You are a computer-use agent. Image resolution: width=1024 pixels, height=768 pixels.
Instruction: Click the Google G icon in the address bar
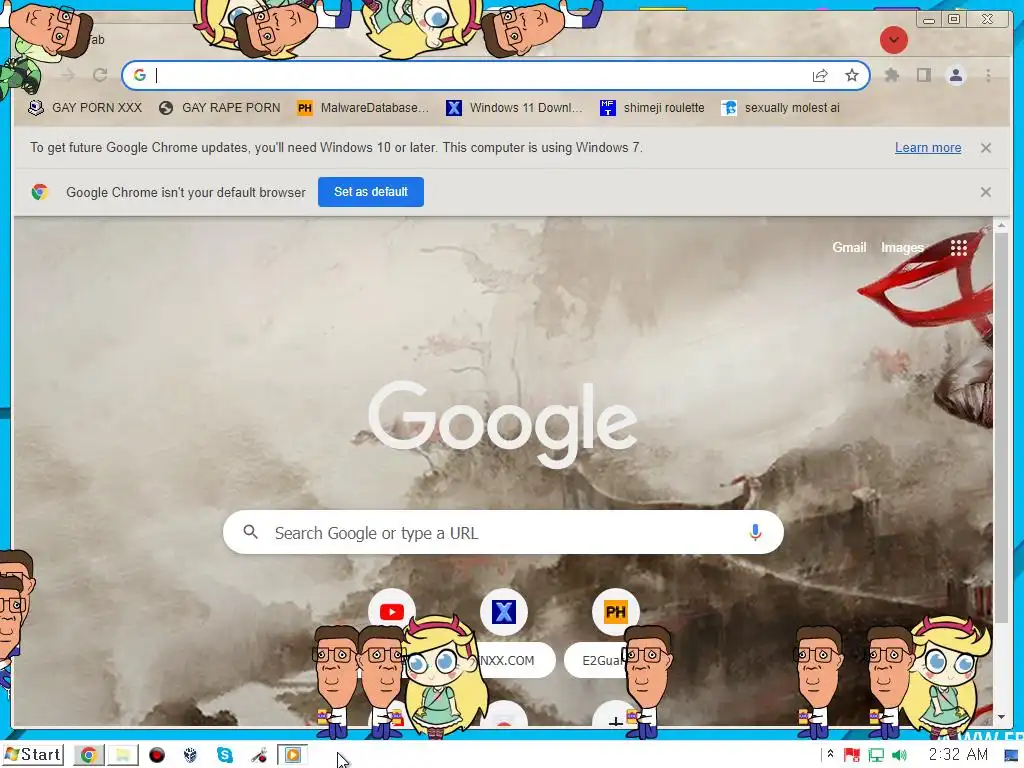[140, 75]
